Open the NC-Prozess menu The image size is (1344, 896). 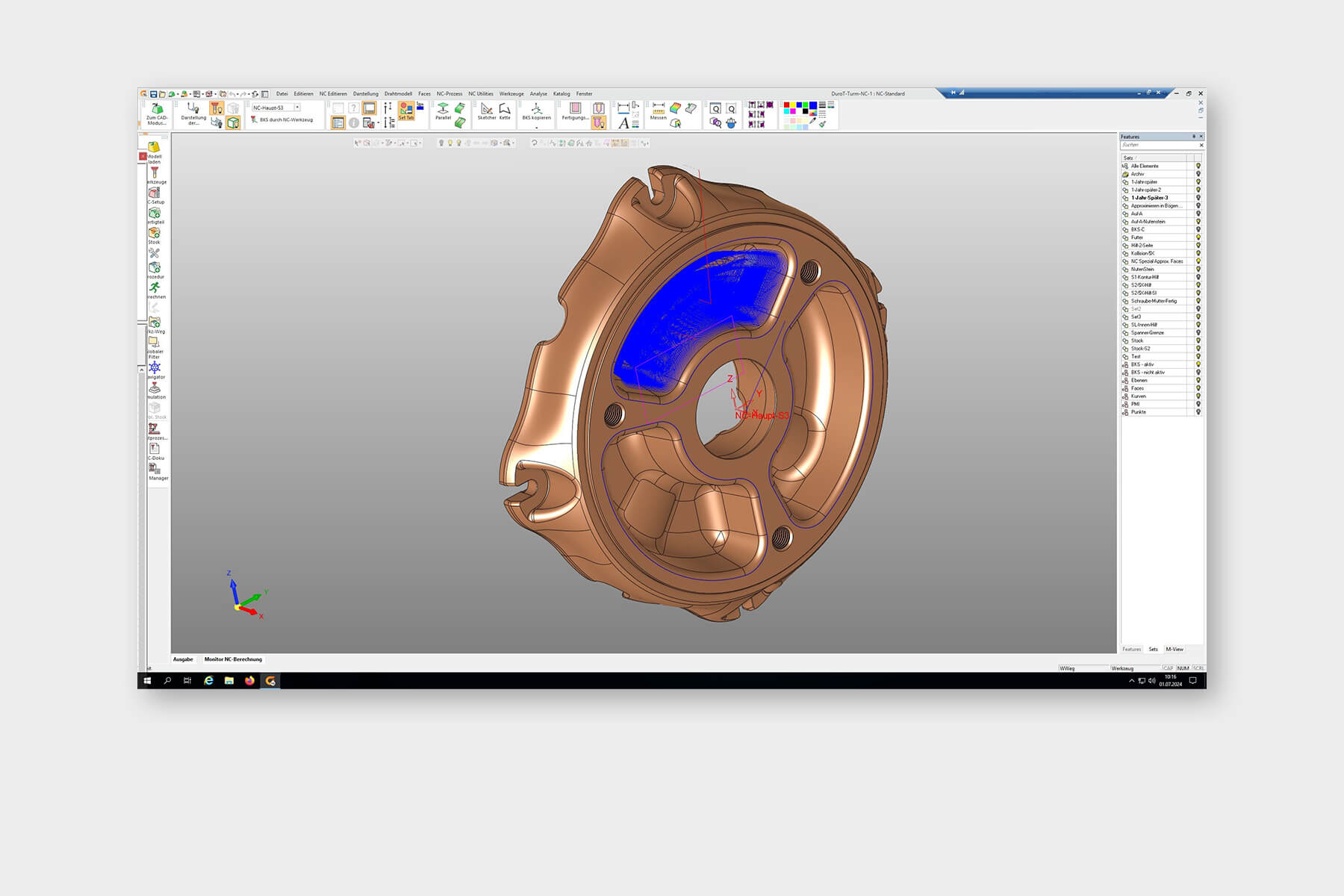(x=449, y=94)
